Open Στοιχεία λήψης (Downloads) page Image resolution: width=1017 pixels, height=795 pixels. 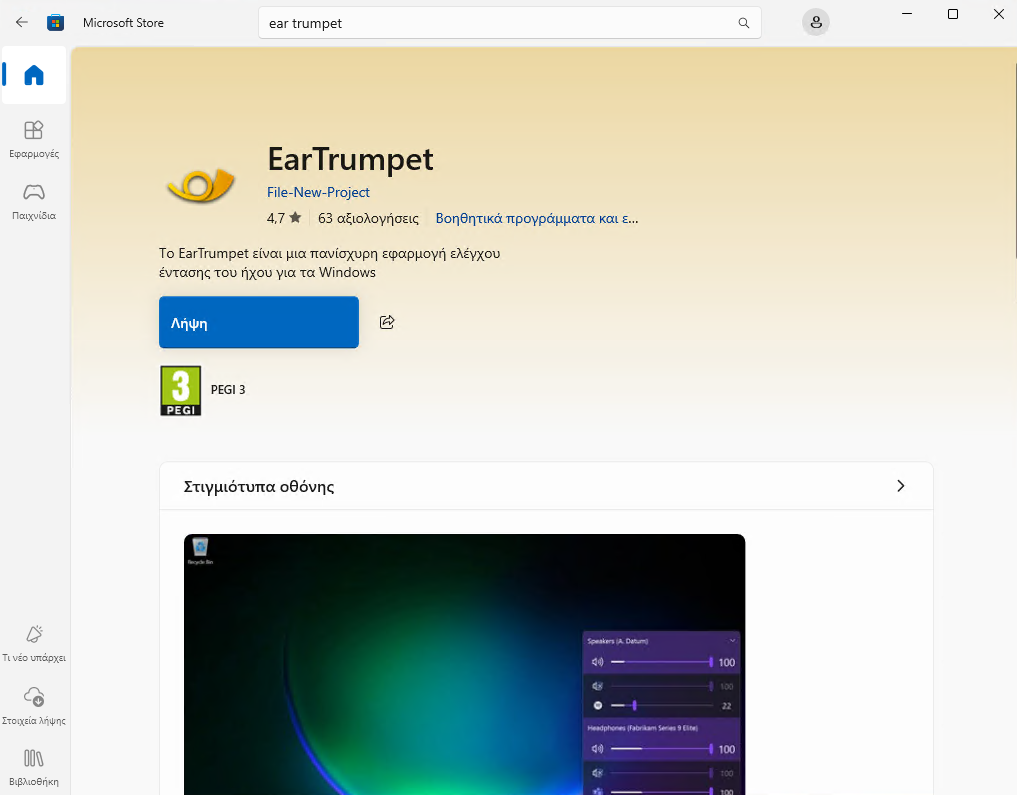pos(34,705)
